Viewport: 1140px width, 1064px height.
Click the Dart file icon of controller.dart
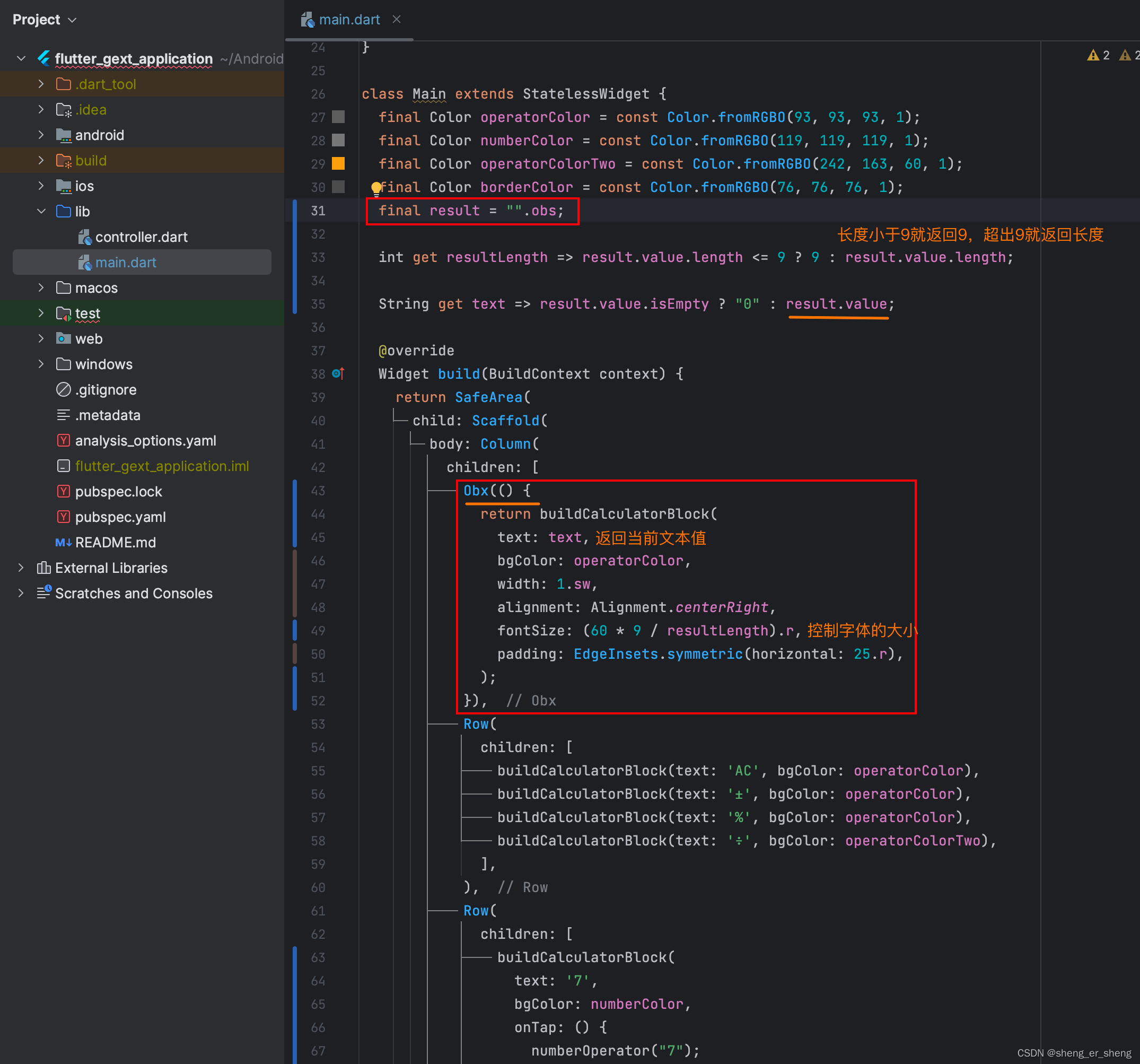[84, 237]
